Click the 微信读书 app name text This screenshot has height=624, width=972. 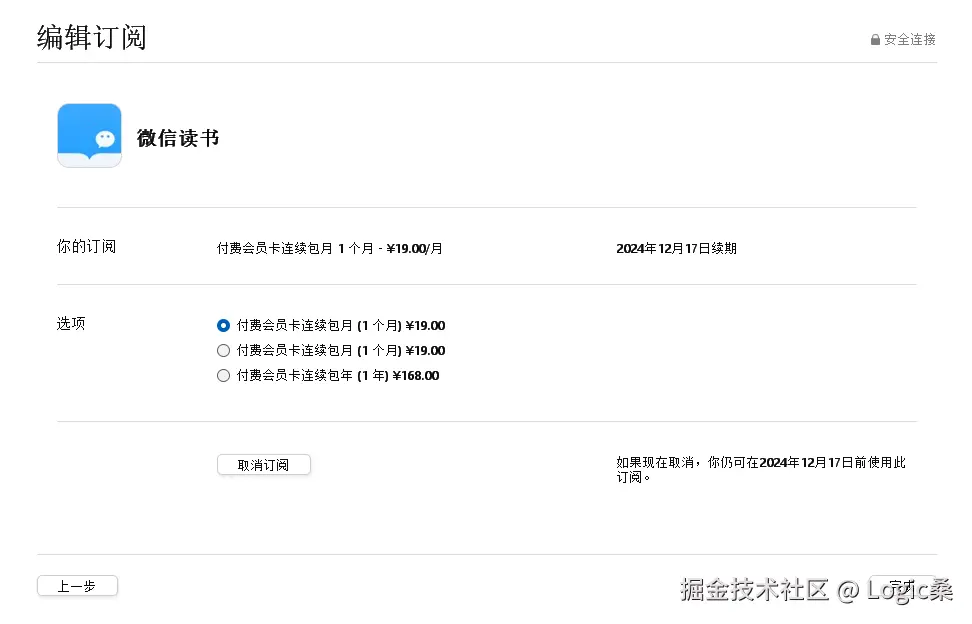click(177, 137)
